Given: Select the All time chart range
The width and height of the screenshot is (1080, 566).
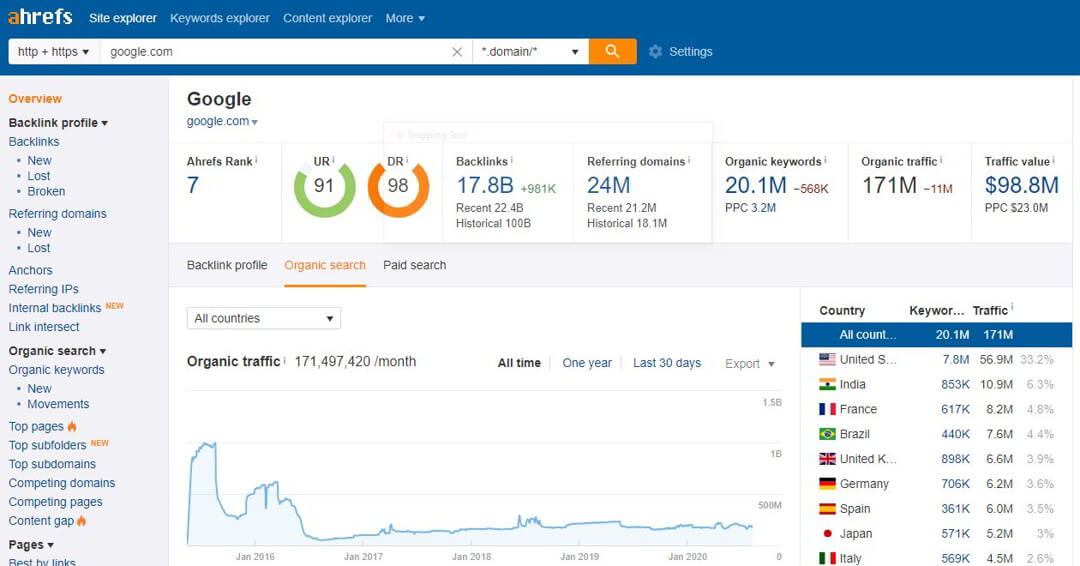Looking at the screenshot, I should click(519, 363).
